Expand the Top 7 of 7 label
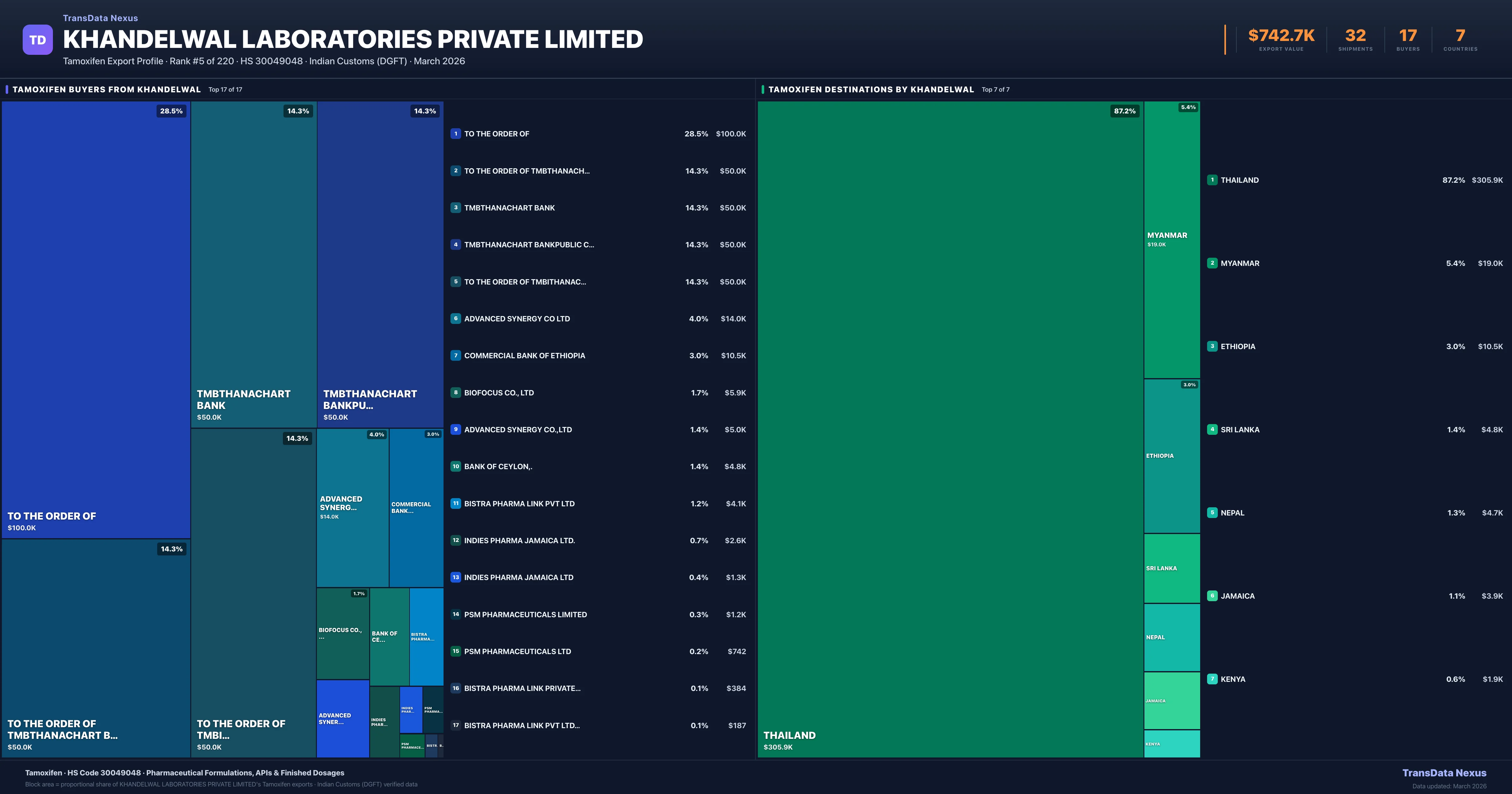 pyautogui.click(x=995, y=90)
